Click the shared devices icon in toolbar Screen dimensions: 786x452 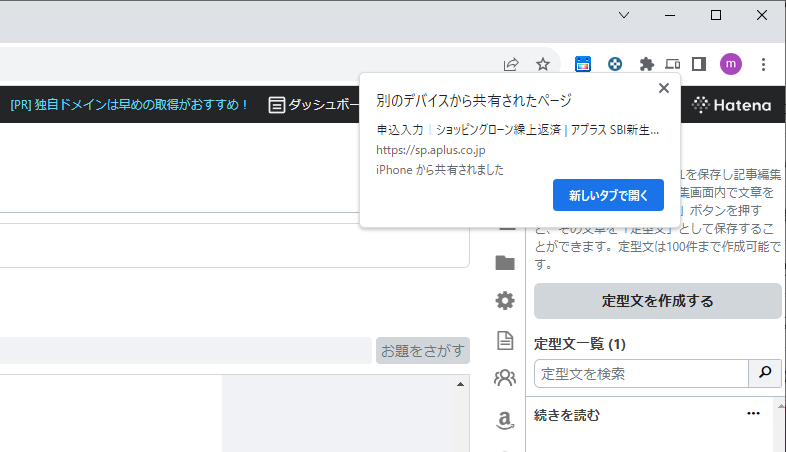(x=673, y=64)
